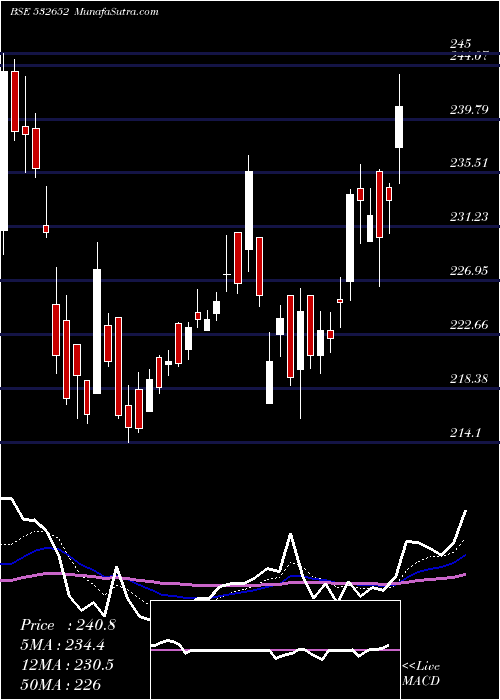The height and width of the screenshot is (700, 500).
Task: Click the 239.79 price level label
Action: coord(469,109)
